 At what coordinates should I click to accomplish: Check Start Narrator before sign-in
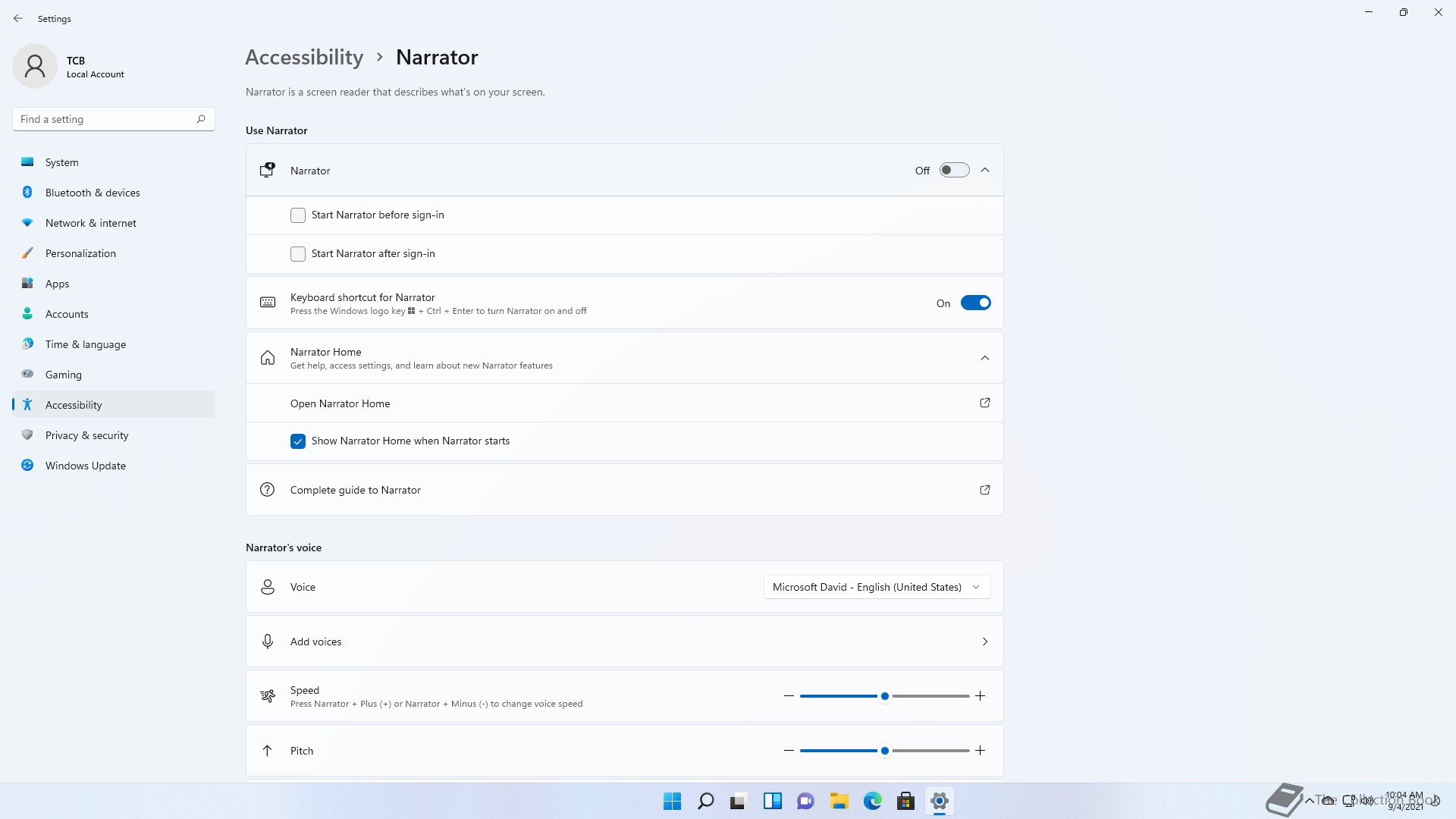[x=298, y=215]
